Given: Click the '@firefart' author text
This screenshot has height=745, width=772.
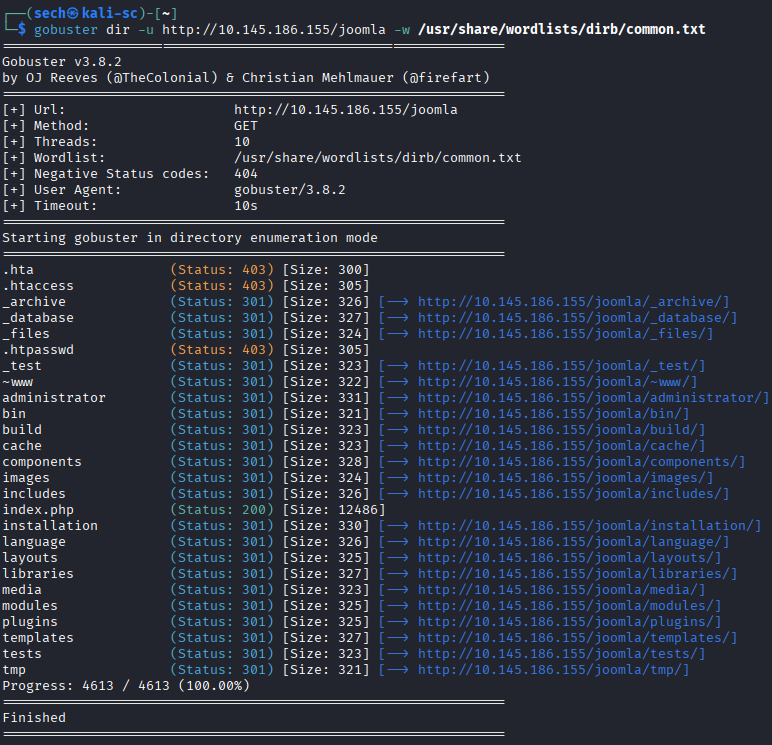Looking at the screenshot, I should 446,78.
